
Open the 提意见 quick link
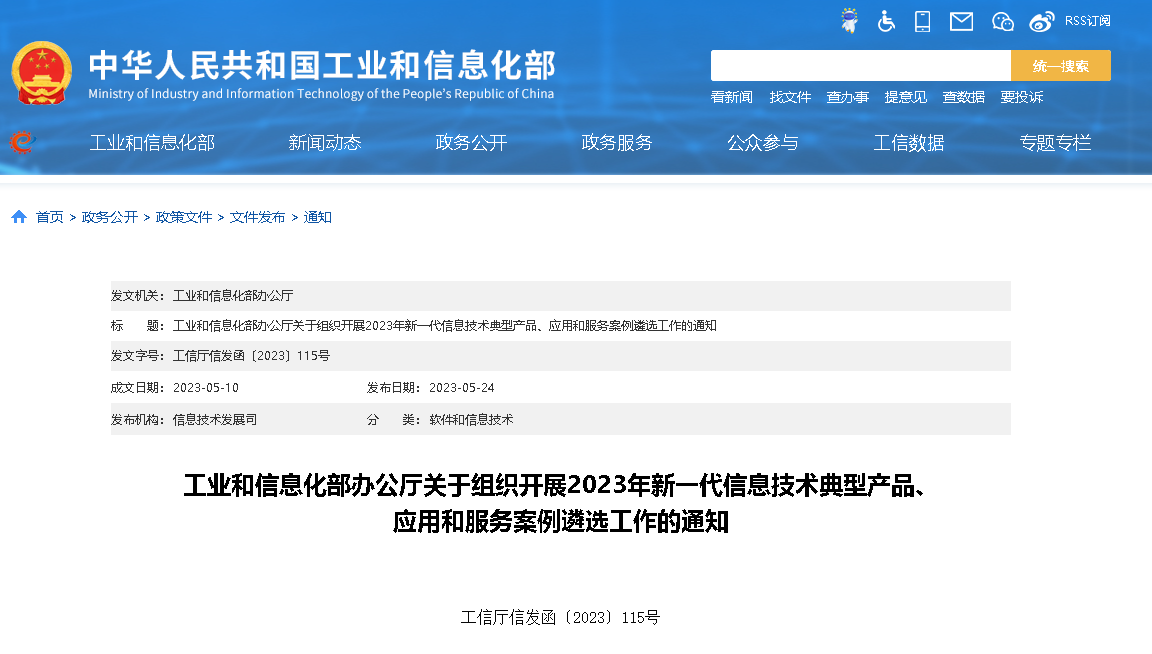pos(905,97)
